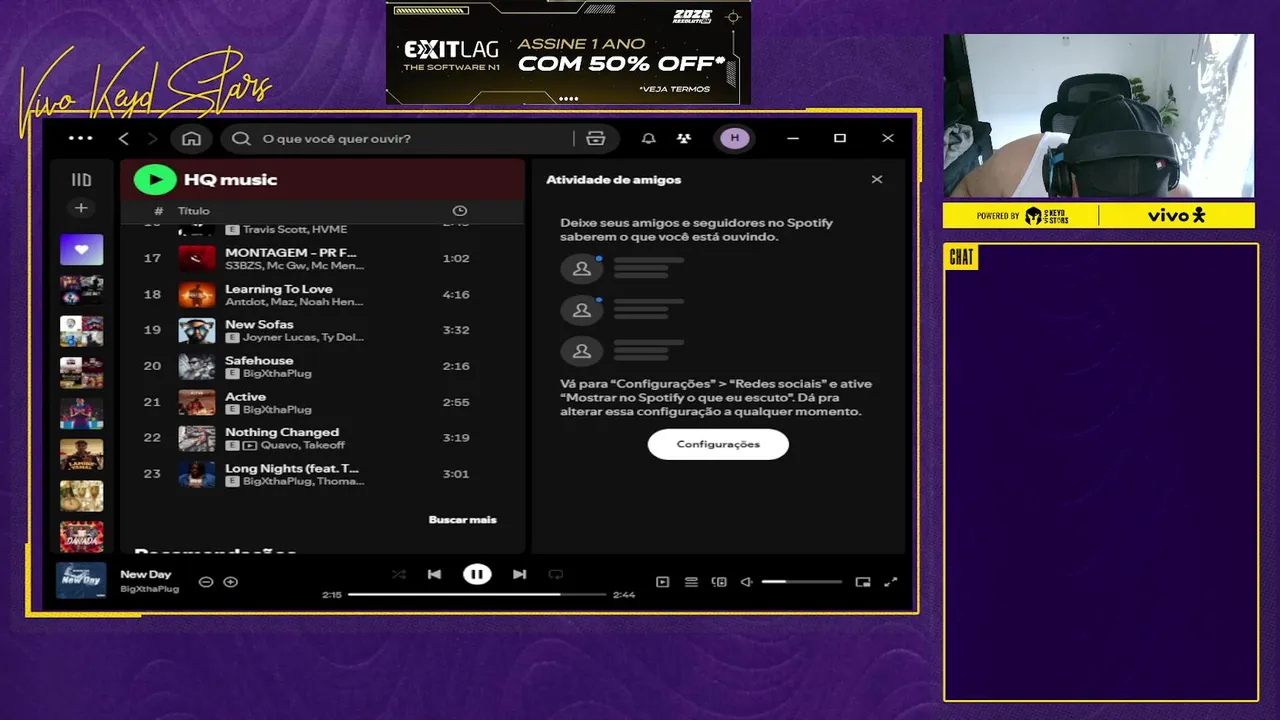
Task: Click the 'Configurações' button
Action: 718,444
